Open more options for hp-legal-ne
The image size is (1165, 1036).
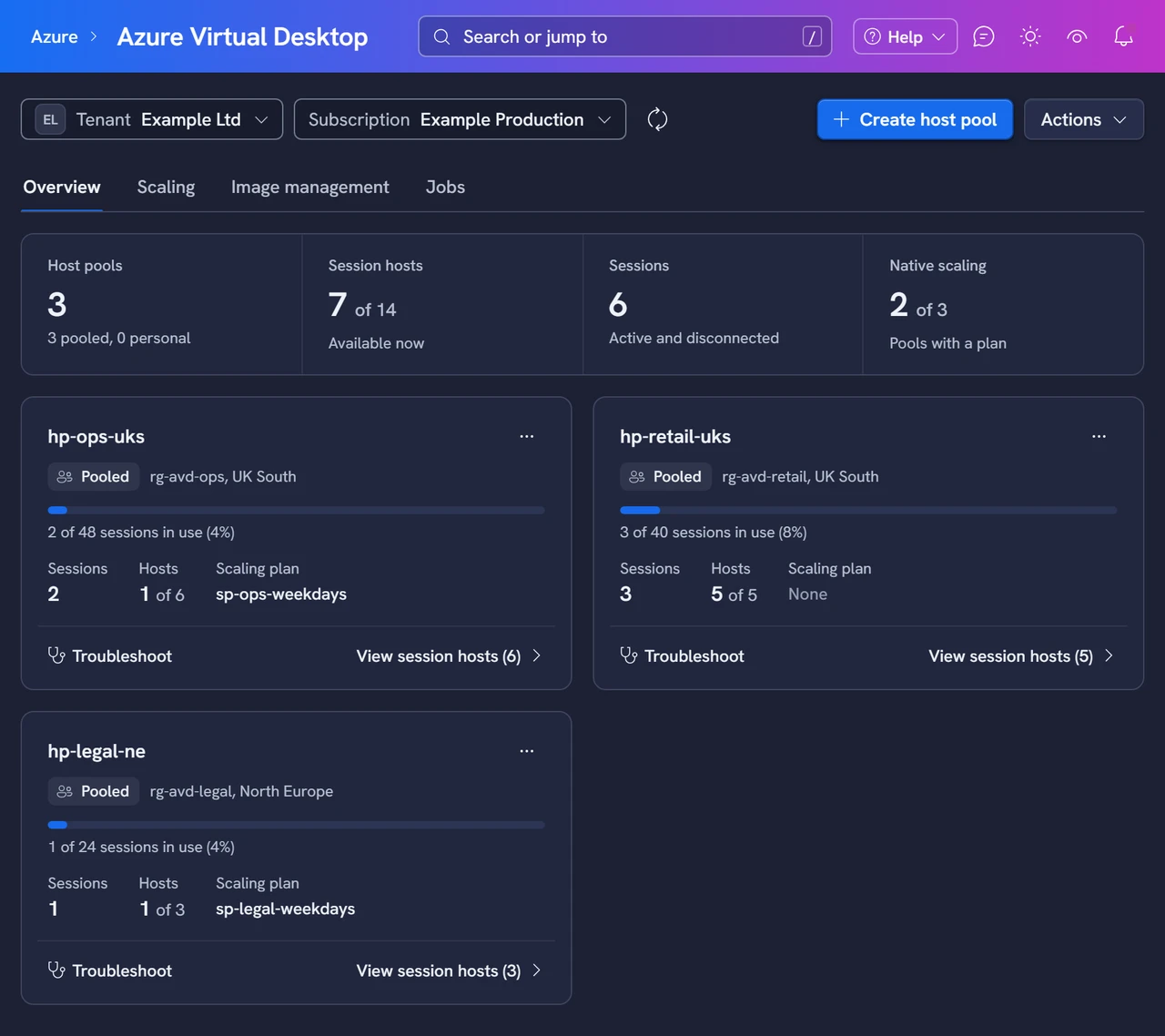tap(527, 751)
